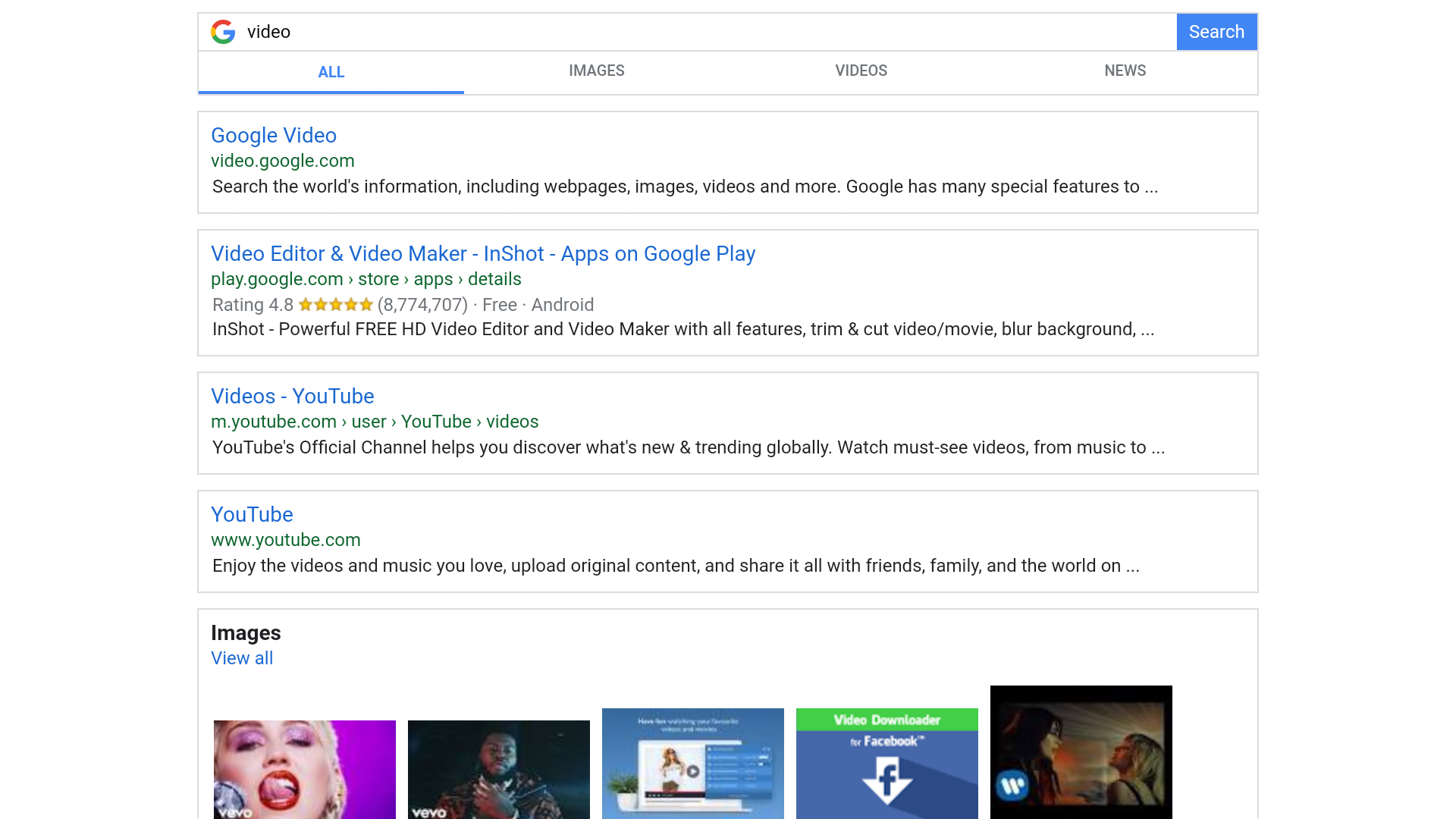Image resolution: width=1456 pixels, height=819 pixels.
Task: Open the VIDEOS results tab
Action: coord(861,71)
